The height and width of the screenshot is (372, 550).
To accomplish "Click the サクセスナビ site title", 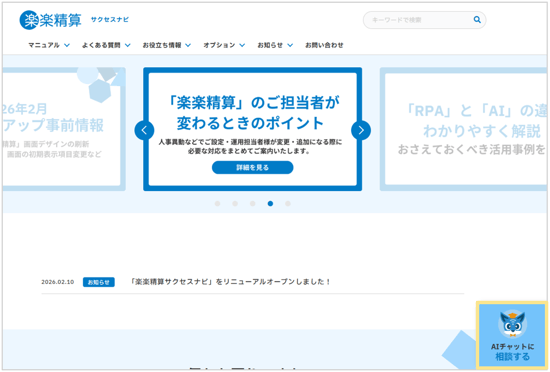I will coord(110,20).
